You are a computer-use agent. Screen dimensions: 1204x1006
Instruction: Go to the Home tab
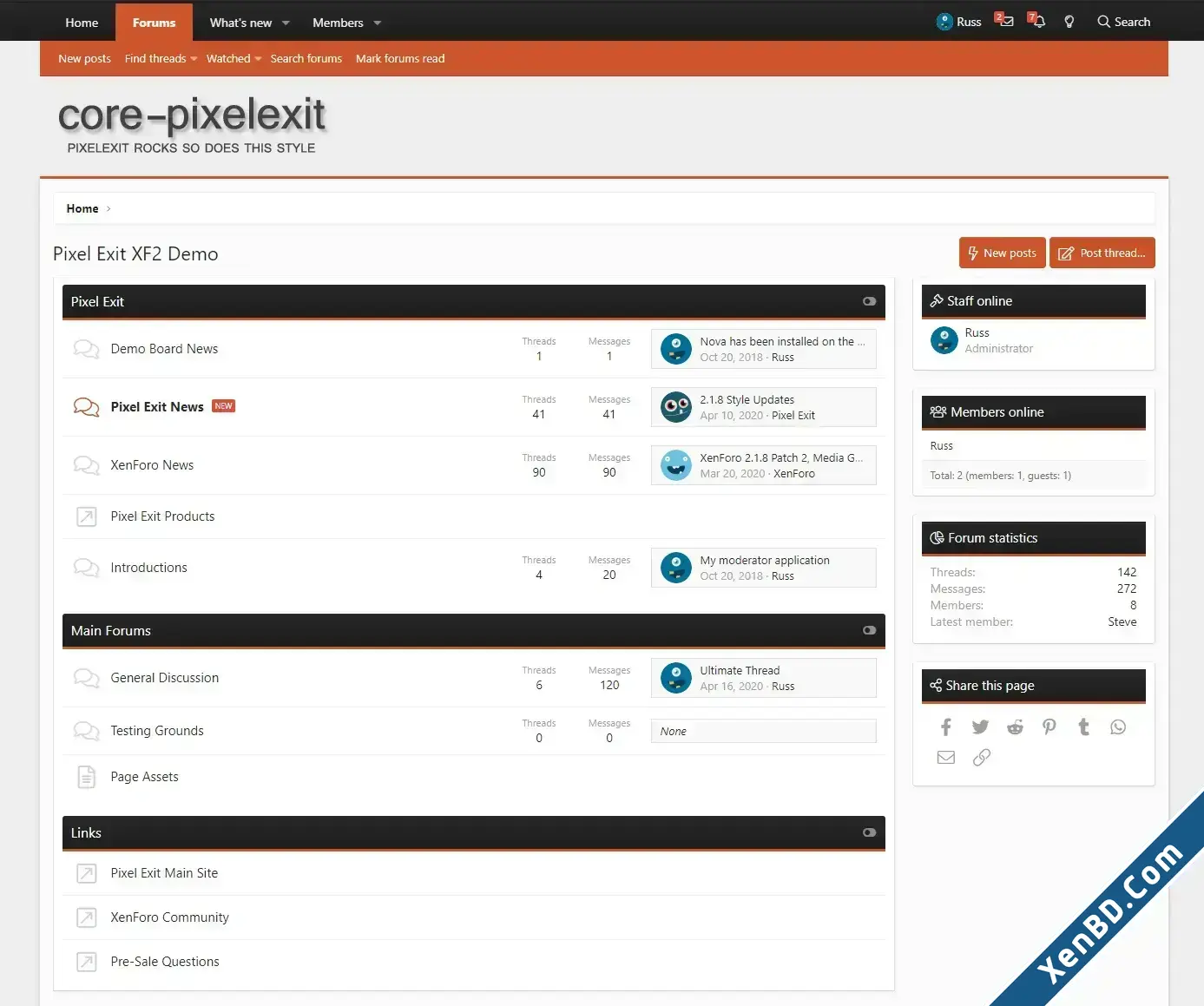(82, 23)
